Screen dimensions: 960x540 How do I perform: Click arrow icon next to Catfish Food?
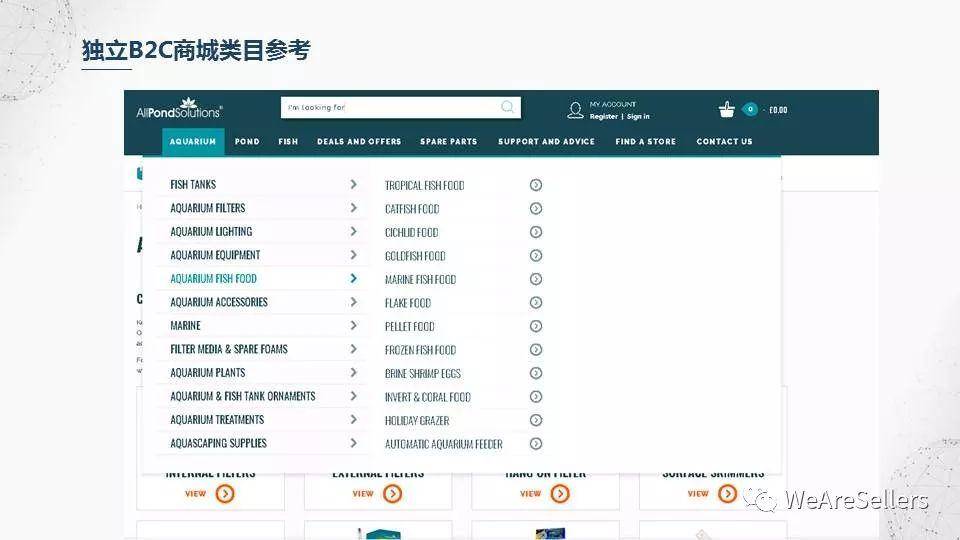coord(536,209)
